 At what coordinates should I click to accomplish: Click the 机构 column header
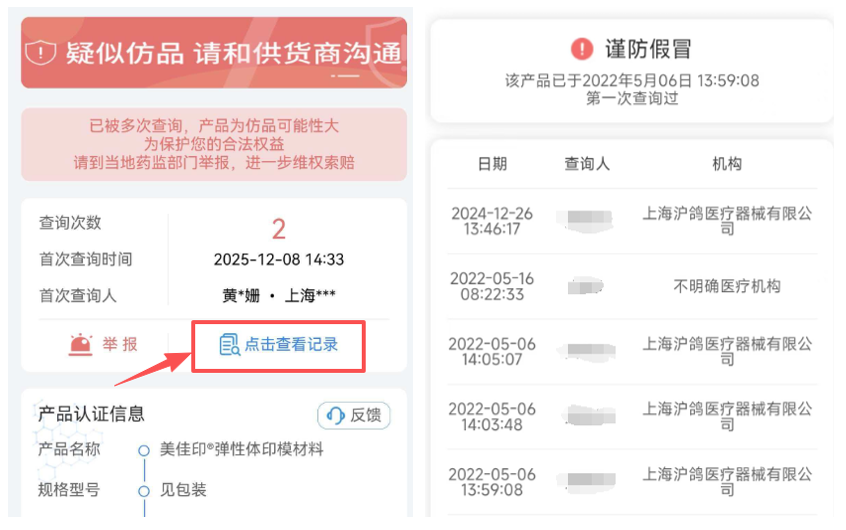click(727, 164)
